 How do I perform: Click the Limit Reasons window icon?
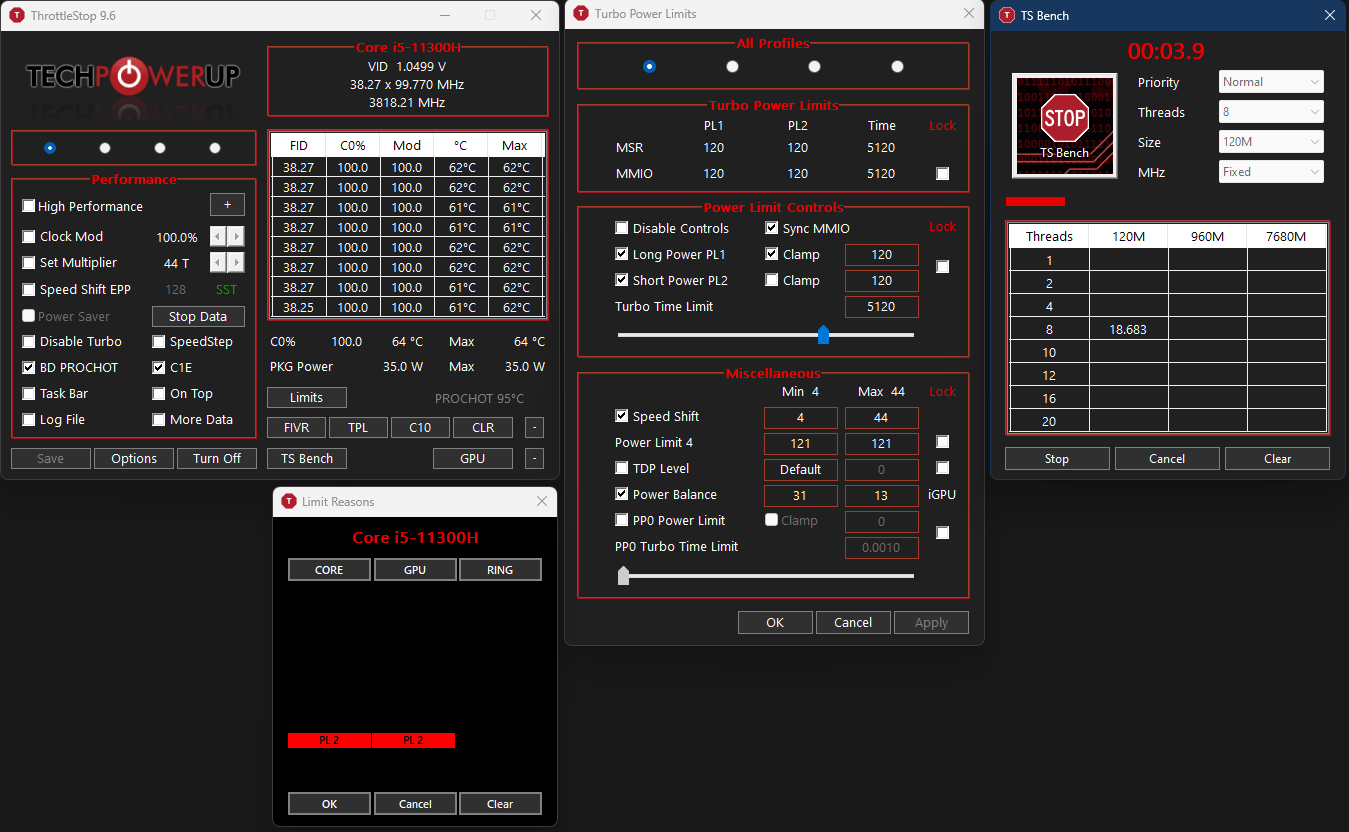click(x=290, y=501)
